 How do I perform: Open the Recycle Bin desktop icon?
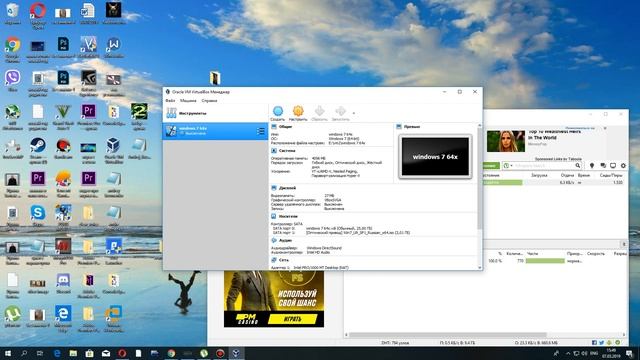(x=13, y=10)
